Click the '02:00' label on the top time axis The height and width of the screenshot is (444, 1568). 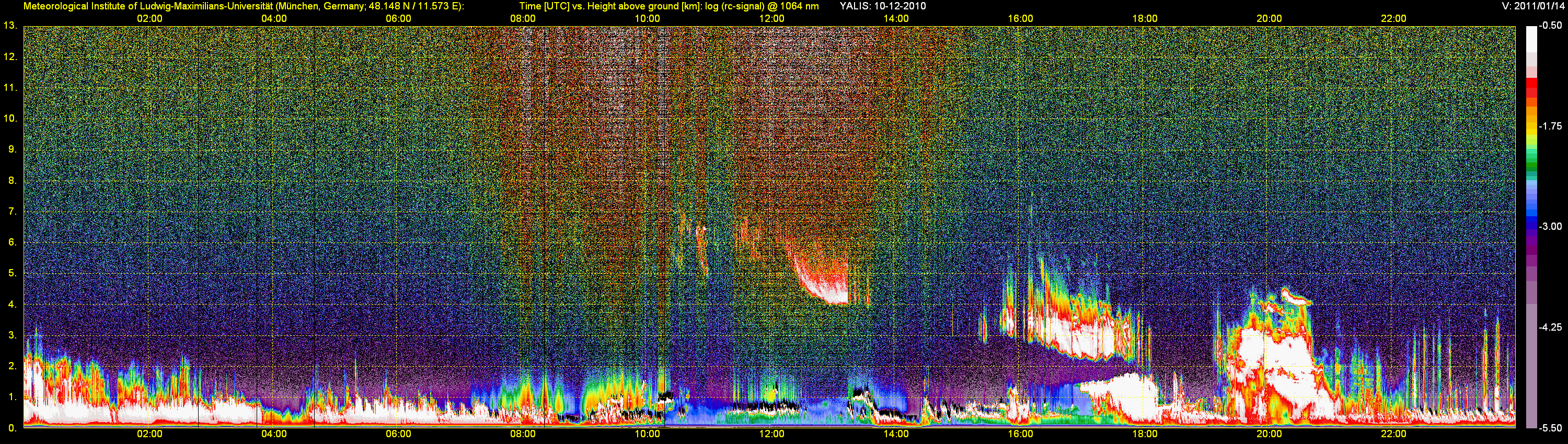tap(149, 19)
